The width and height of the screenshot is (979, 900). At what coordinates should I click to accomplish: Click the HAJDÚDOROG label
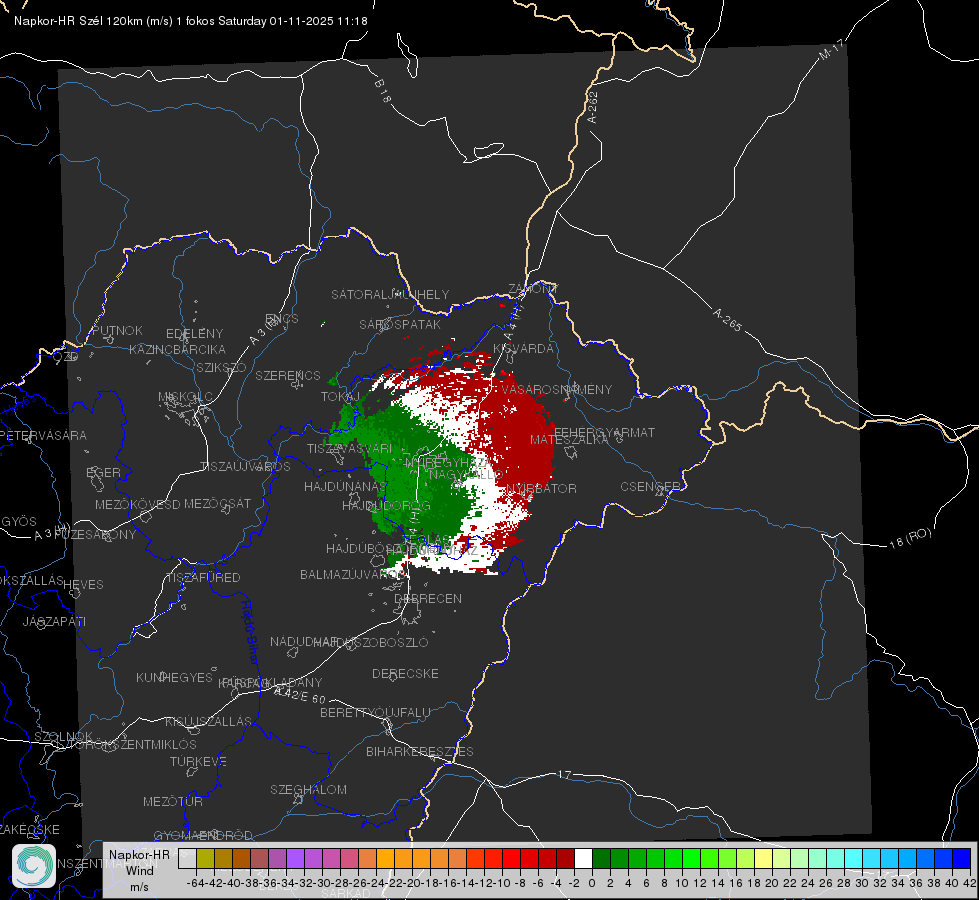click(386, 505)
